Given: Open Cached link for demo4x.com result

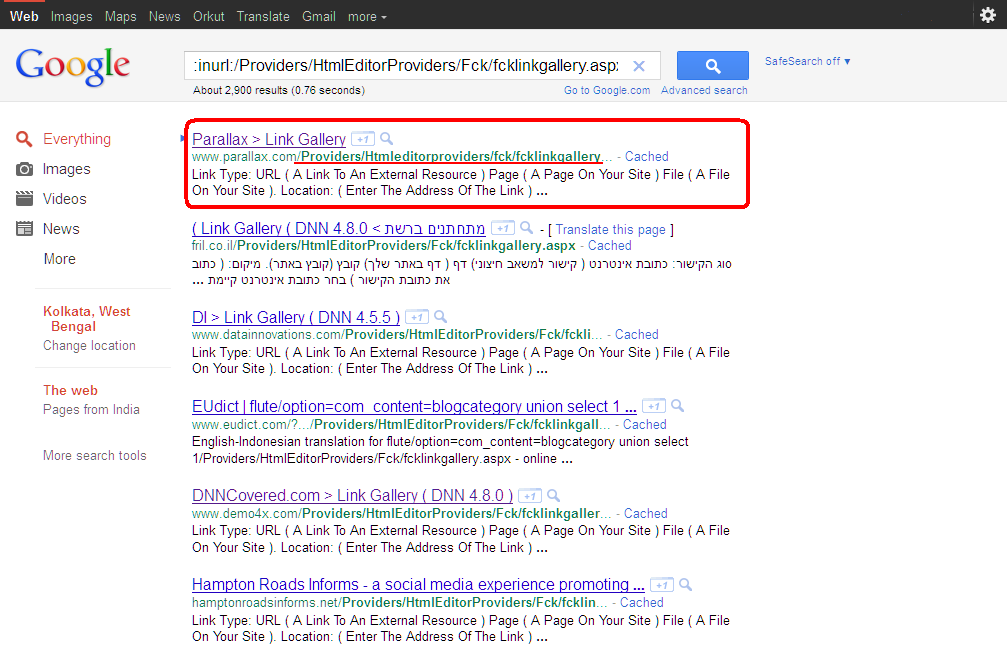Looking at the screenshot, I should click(x=645, y=514).
